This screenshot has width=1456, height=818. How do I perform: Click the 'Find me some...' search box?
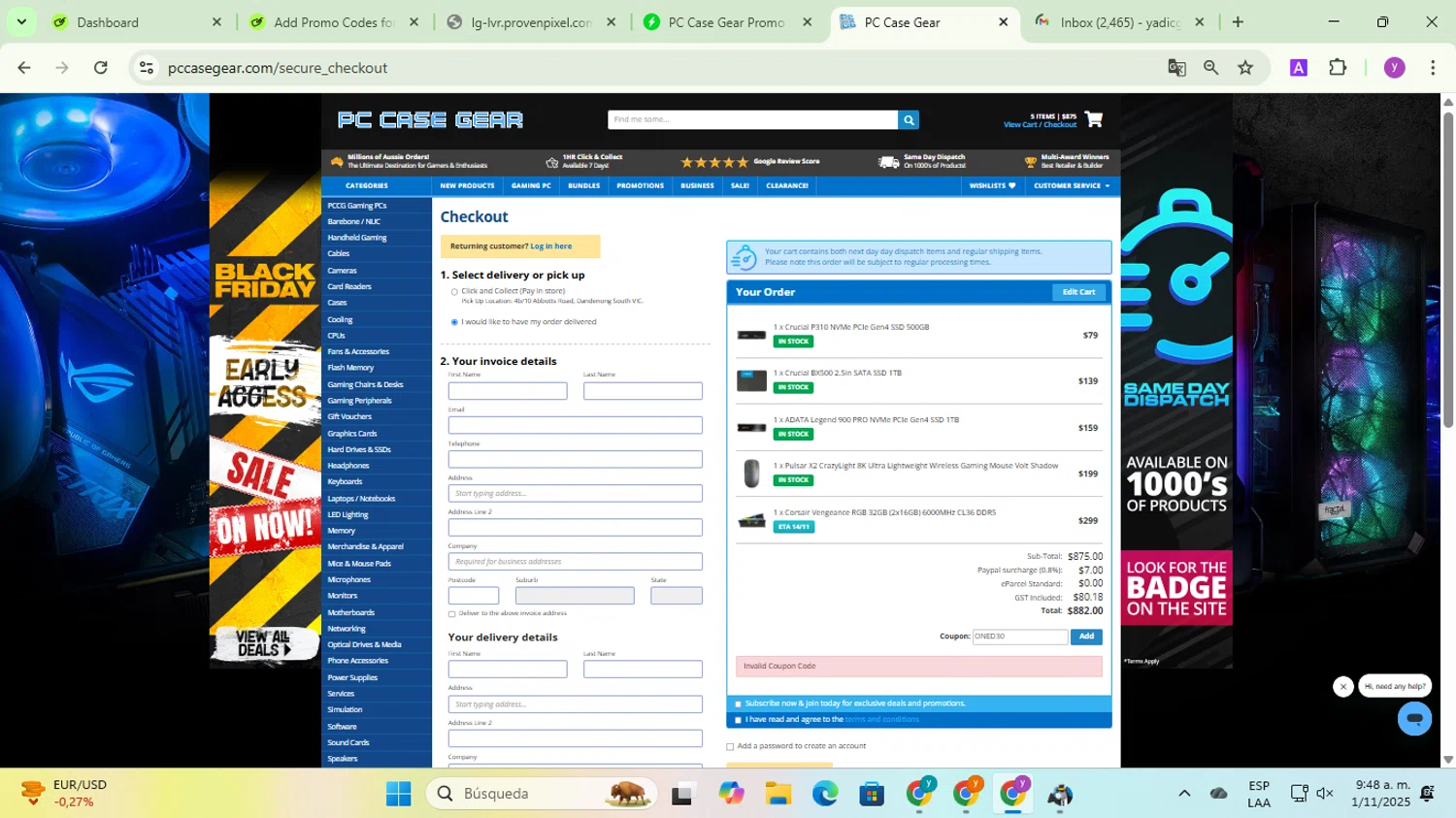(x=752, y=119)
